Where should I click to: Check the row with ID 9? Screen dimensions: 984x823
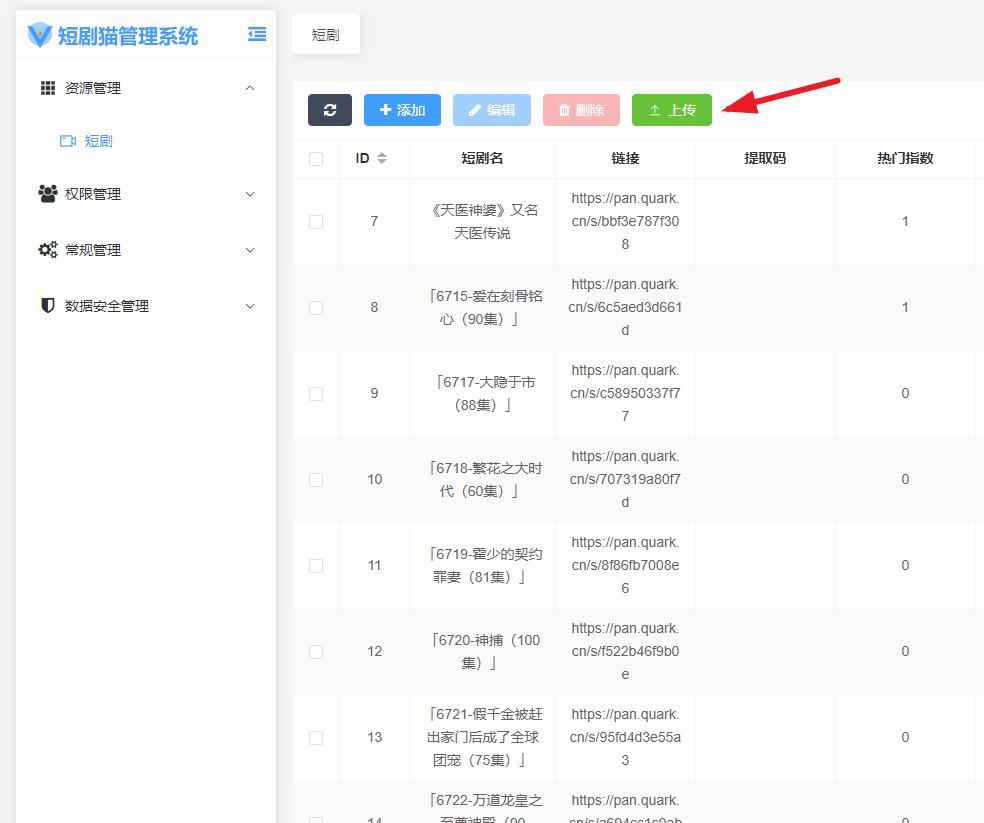click(x=316, y=394)
